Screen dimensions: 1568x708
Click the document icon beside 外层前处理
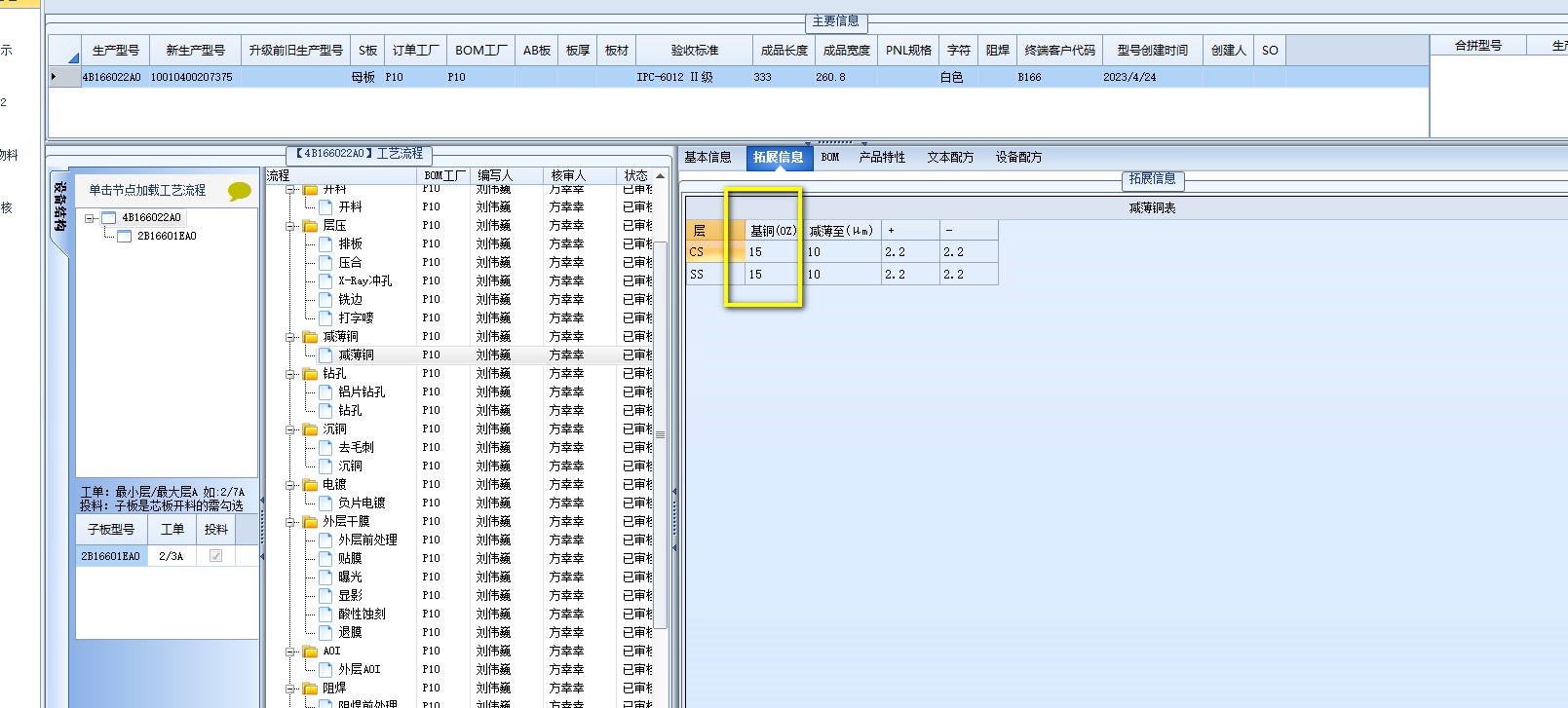tap(326, 540)
